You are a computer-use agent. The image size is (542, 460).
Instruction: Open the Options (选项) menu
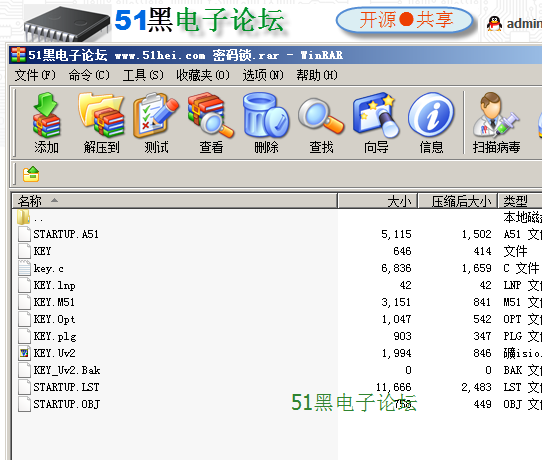click(263, 75)
